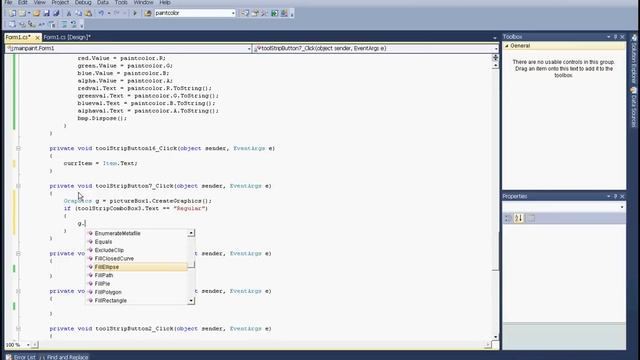Viewport: 640px width, 360px height.
Task: Close the Form1.cs* tab with its X
Action: coord(37,38)
